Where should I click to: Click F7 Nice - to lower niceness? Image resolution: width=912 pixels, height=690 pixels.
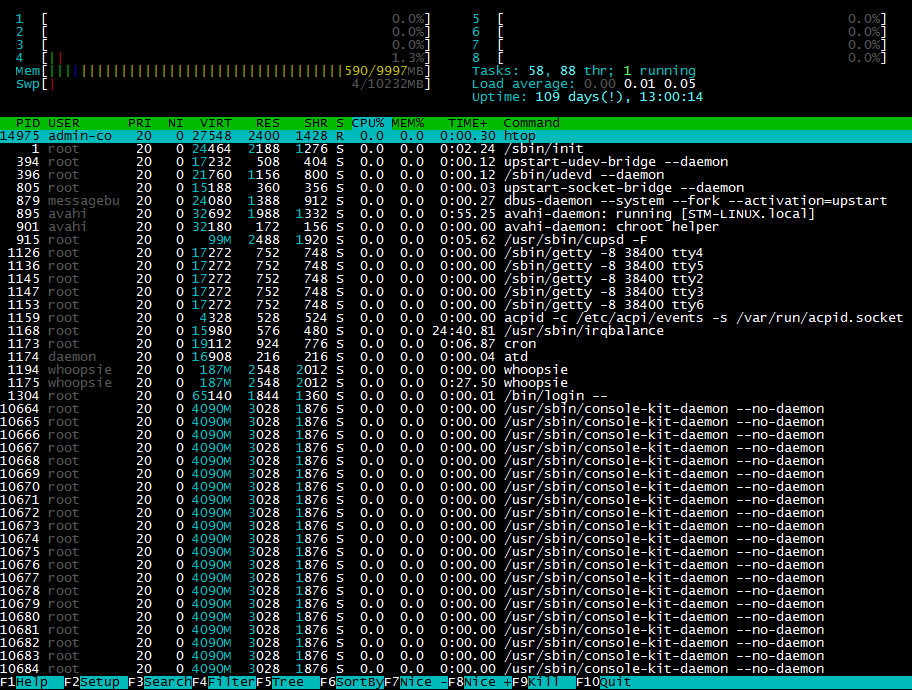tap(415, 682)
